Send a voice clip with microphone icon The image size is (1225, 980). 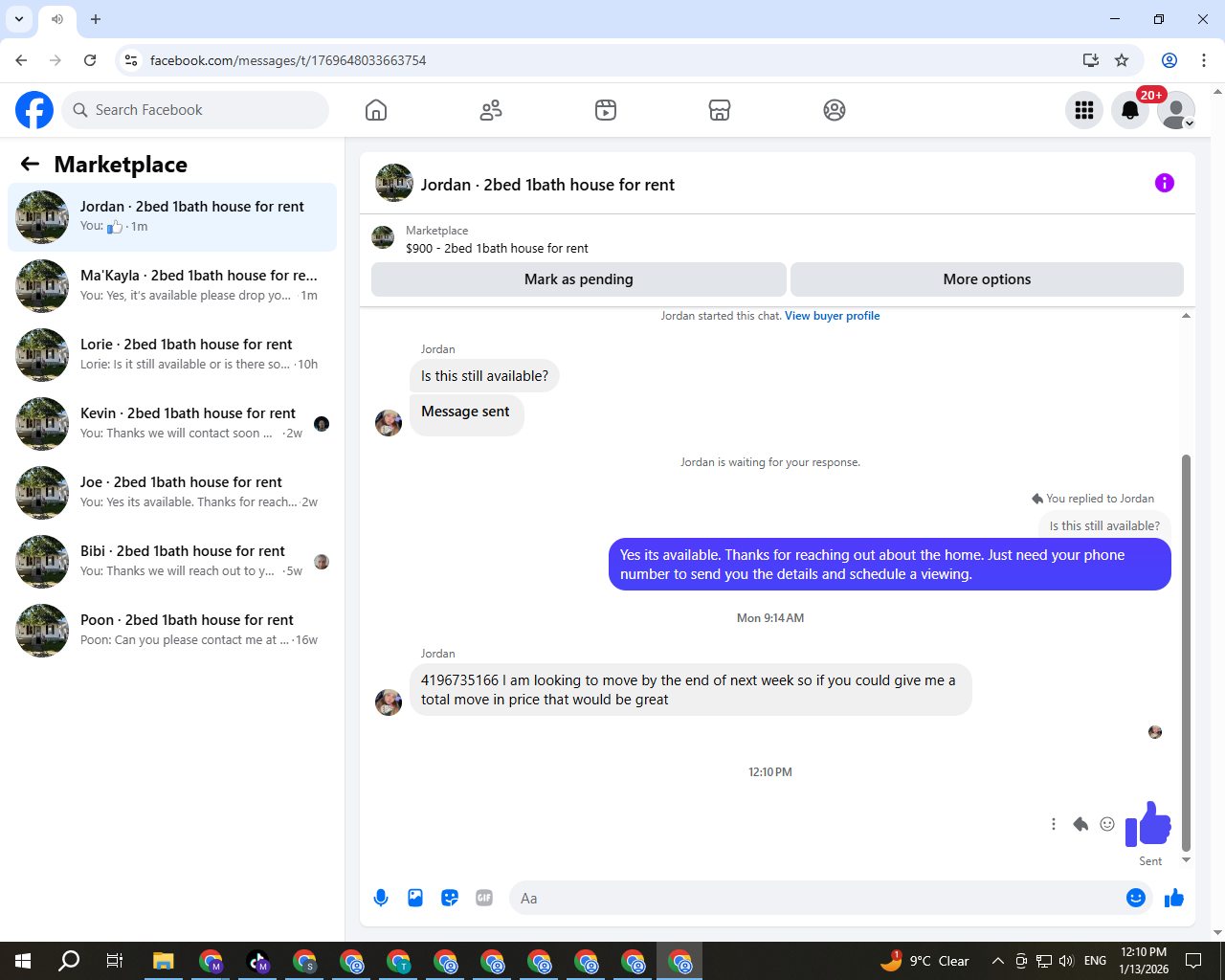[x=381, y=898]
